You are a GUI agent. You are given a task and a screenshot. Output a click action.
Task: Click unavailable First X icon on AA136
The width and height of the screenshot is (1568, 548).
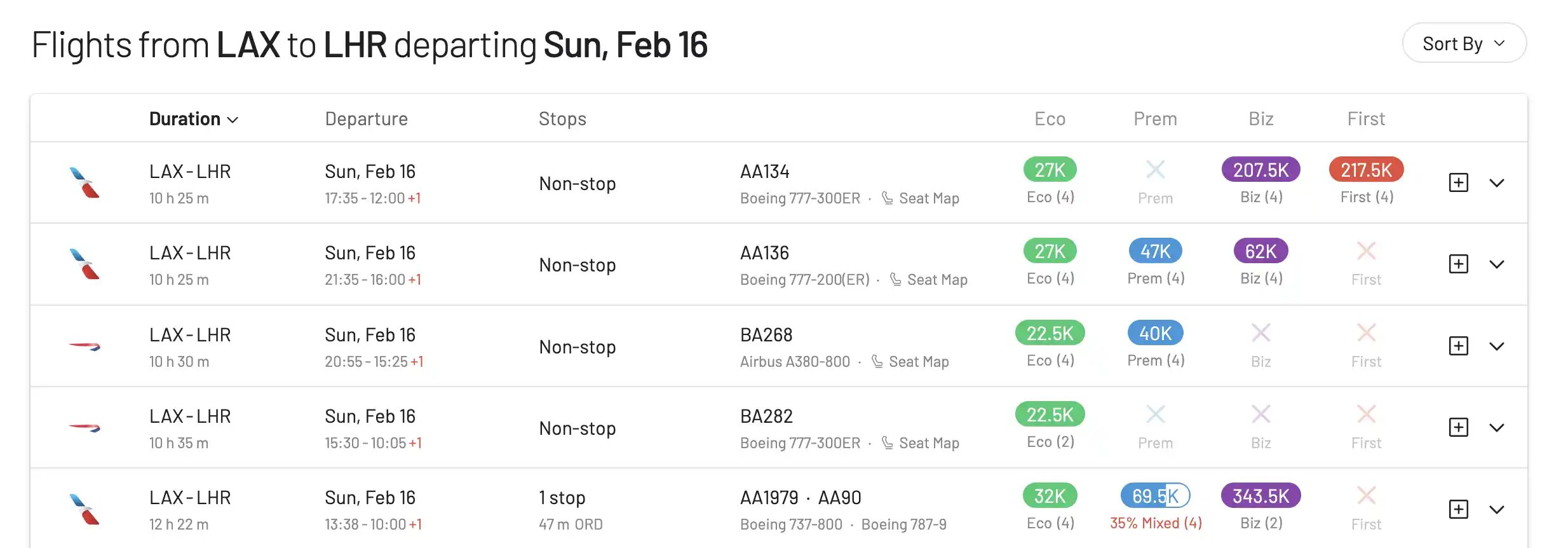point(1366,250)
